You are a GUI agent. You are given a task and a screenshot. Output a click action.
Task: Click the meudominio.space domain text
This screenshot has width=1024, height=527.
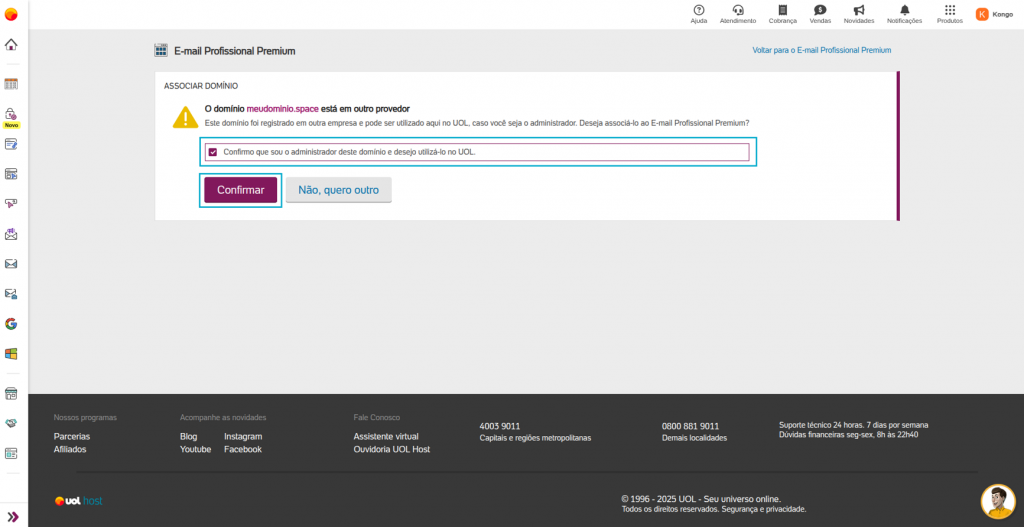click(x=283, y=108)
